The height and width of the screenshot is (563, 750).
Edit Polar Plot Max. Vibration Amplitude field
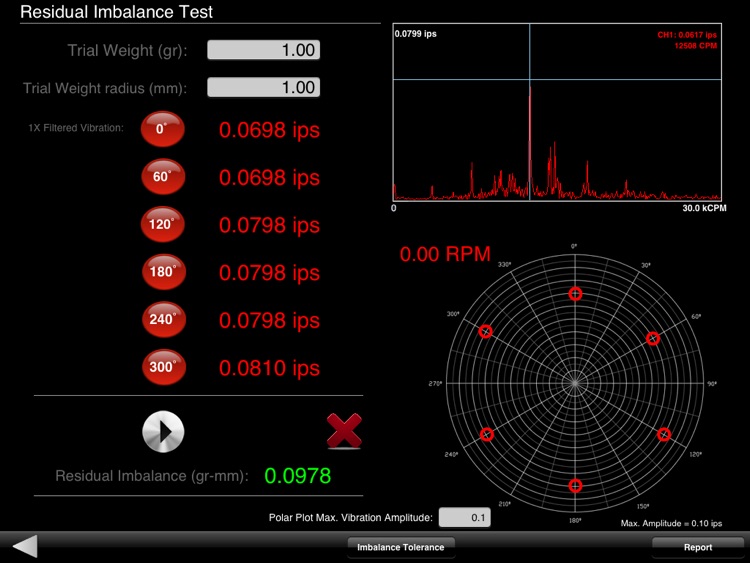point(464,517)
